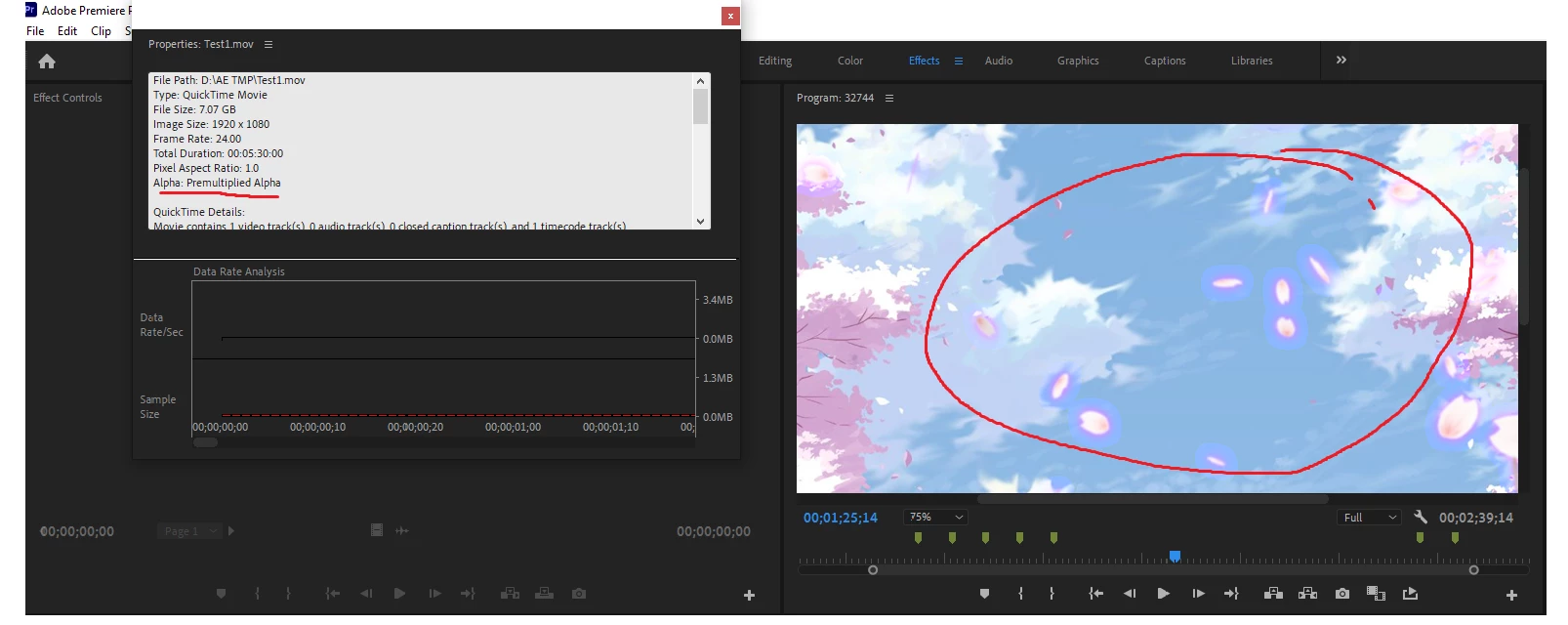Viewport: 1568px width, 625px height.
Task: Click the Extract button in Program monitor
Action: 1308,594
